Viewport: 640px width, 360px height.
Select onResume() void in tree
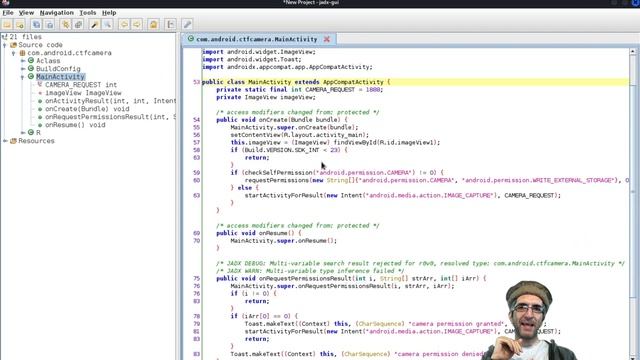(x=75, y=125)
